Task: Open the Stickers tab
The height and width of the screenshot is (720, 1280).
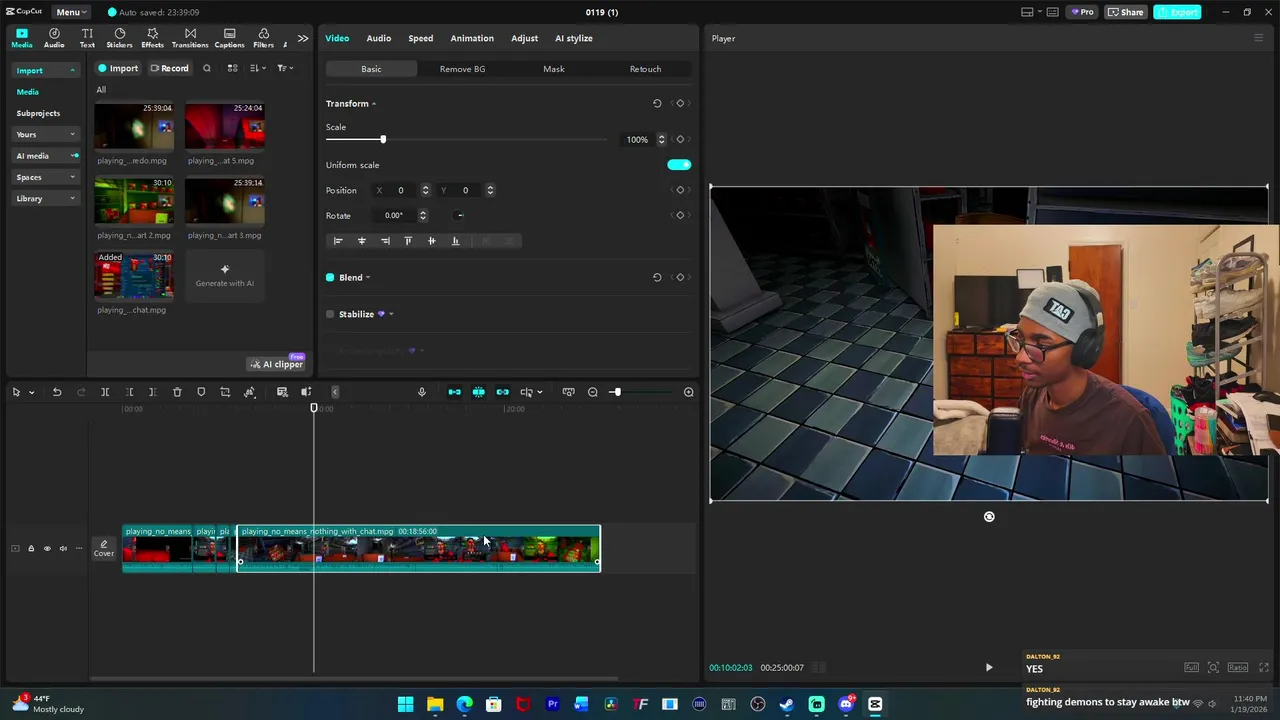Action: click(x=119, y=38)
